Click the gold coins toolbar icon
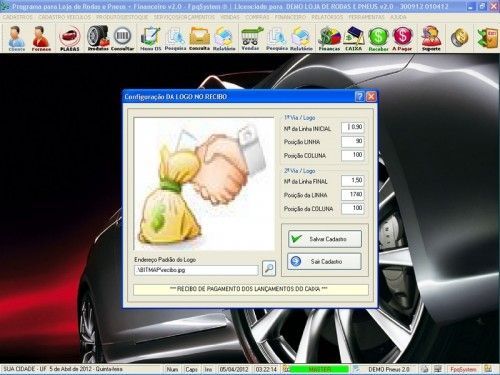Screen dimensions: 500x375 [460, 38]
